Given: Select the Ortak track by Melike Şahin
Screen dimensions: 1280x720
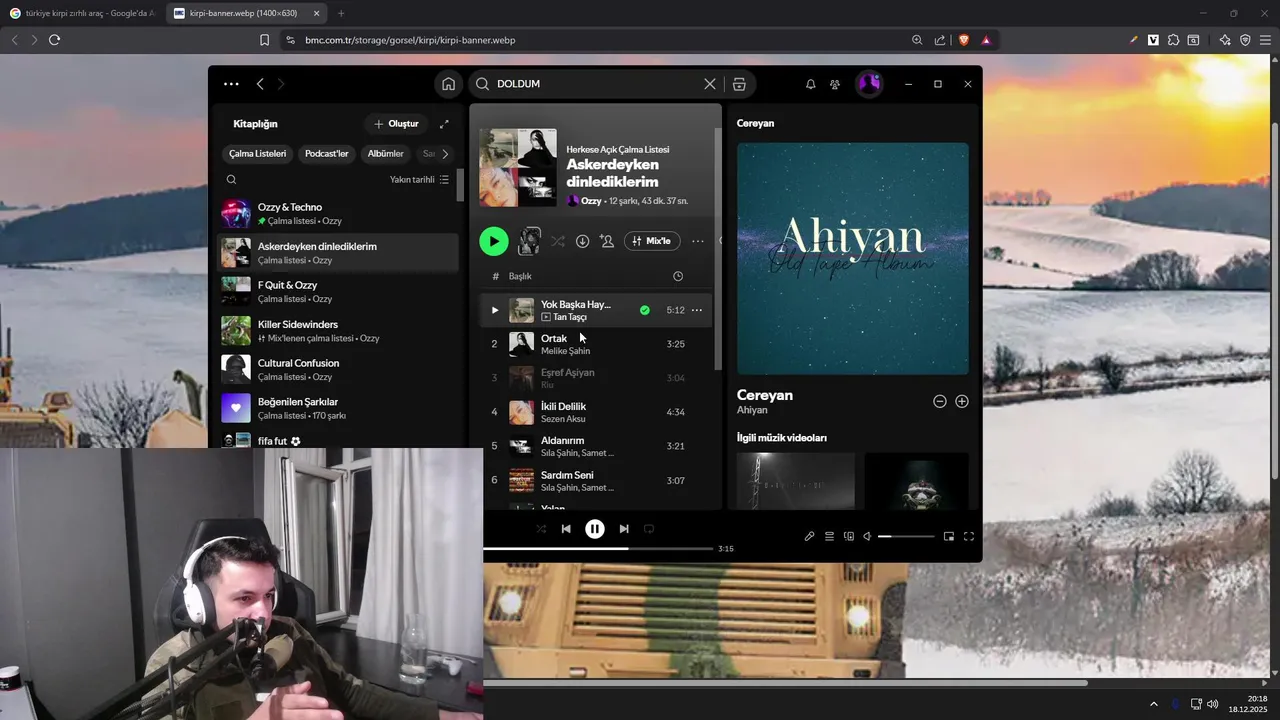Looking at the screenshot, I should pos(596,344).
